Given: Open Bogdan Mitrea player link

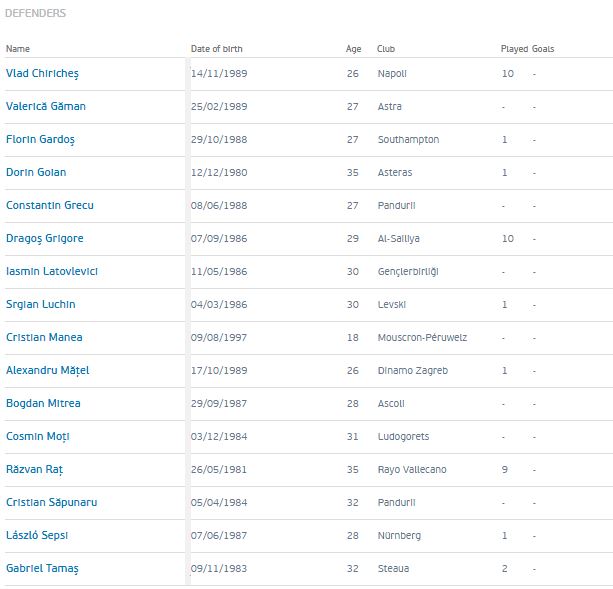Looking at the screenshot, I should tap(43, 403).
